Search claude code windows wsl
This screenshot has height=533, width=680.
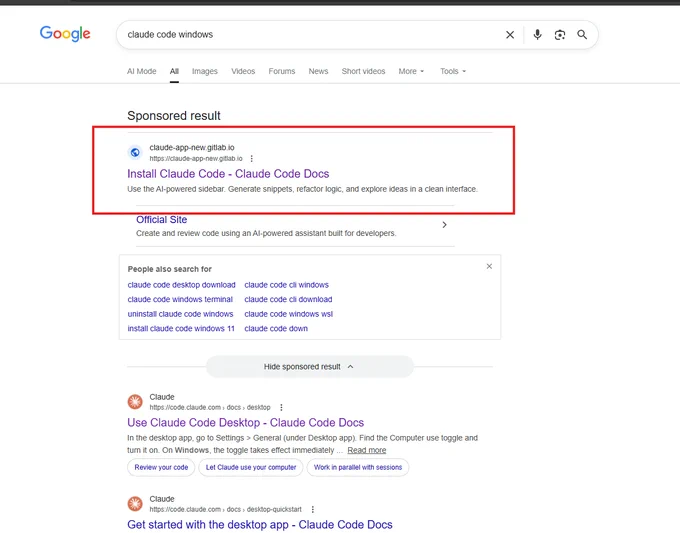[288, 314]
